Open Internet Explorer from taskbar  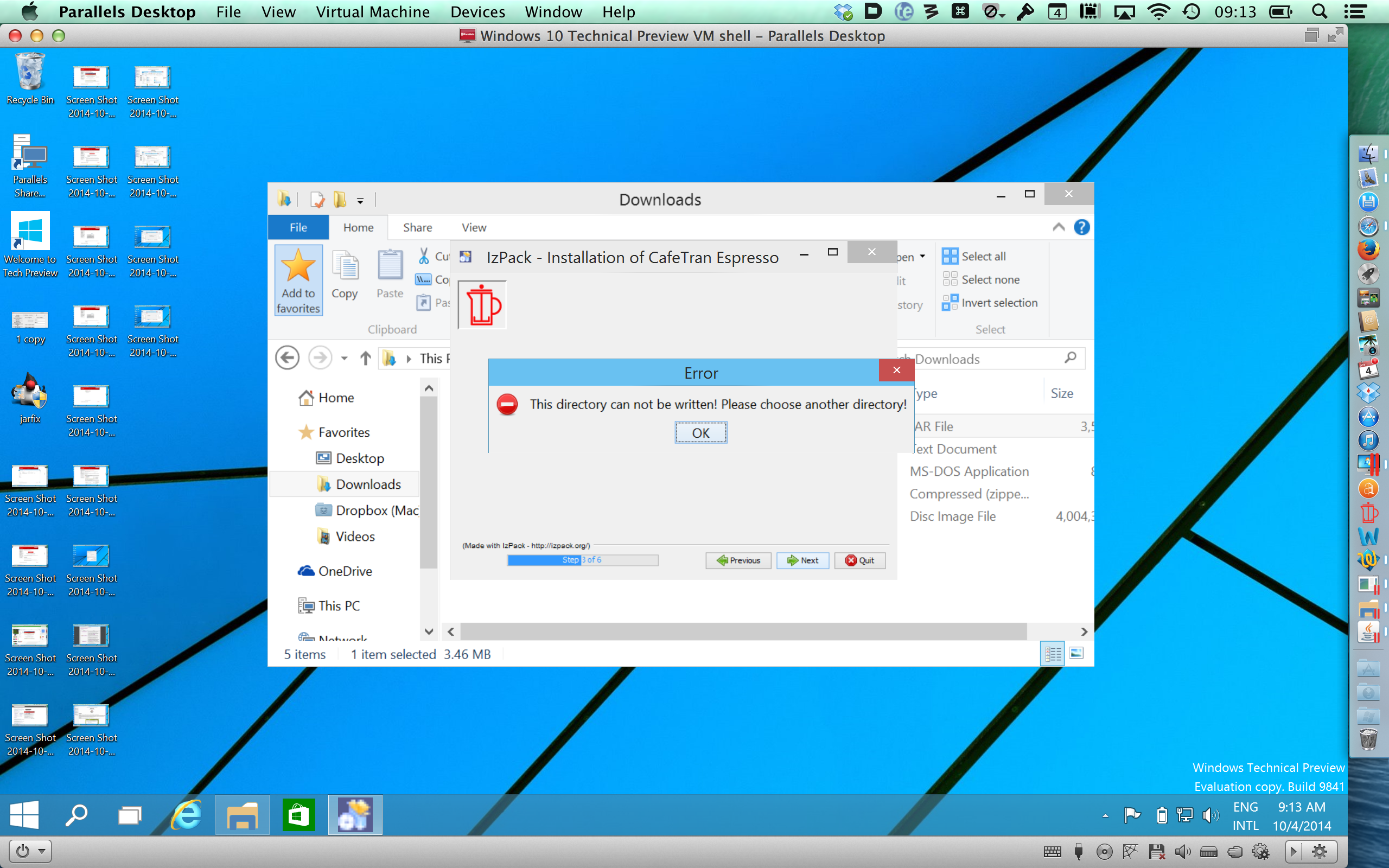[187, 815]
